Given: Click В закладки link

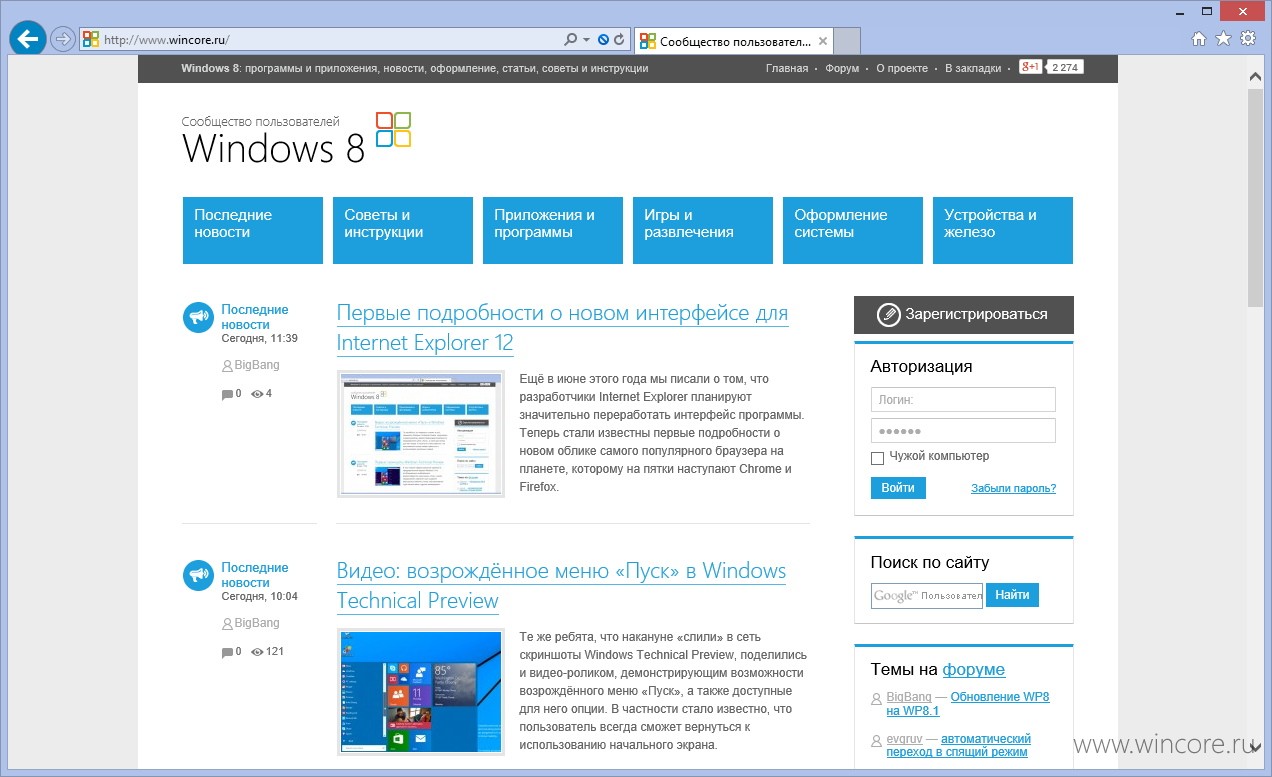Looking at the screenshot, I should (x=973, y=68).
